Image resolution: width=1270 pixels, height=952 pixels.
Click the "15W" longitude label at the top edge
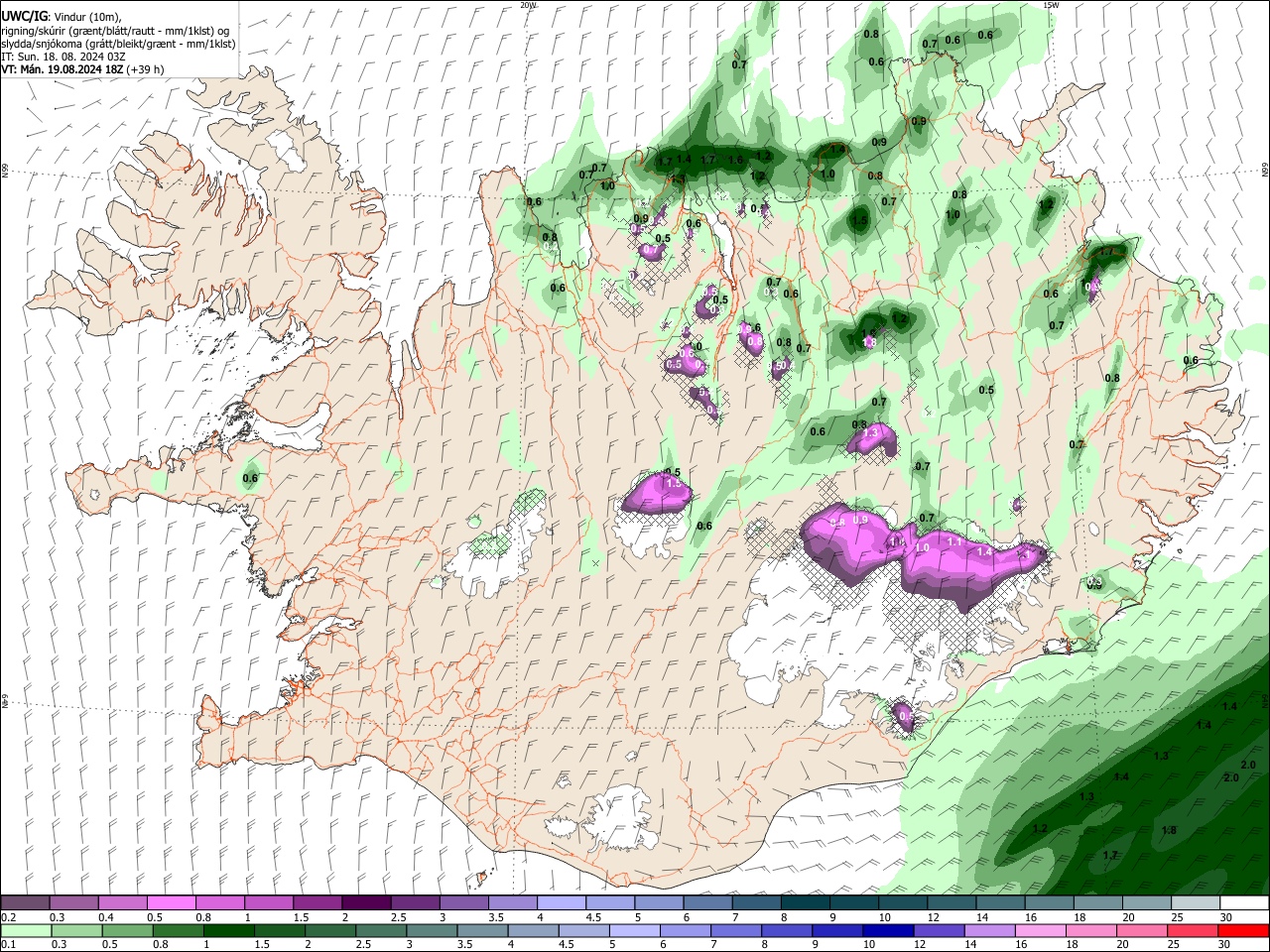tap(1051, 5)
